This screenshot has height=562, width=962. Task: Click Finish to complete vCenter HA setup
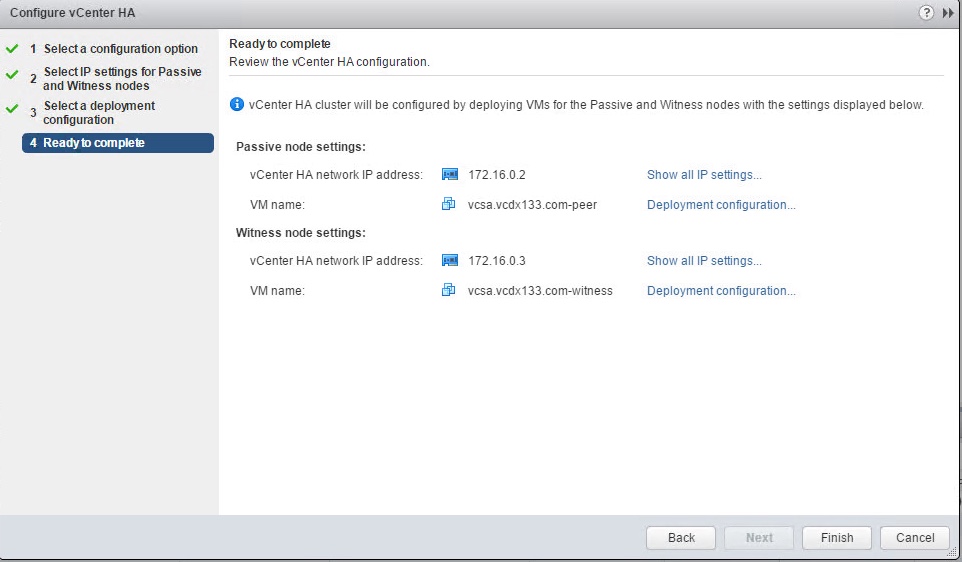coord(837,538)
